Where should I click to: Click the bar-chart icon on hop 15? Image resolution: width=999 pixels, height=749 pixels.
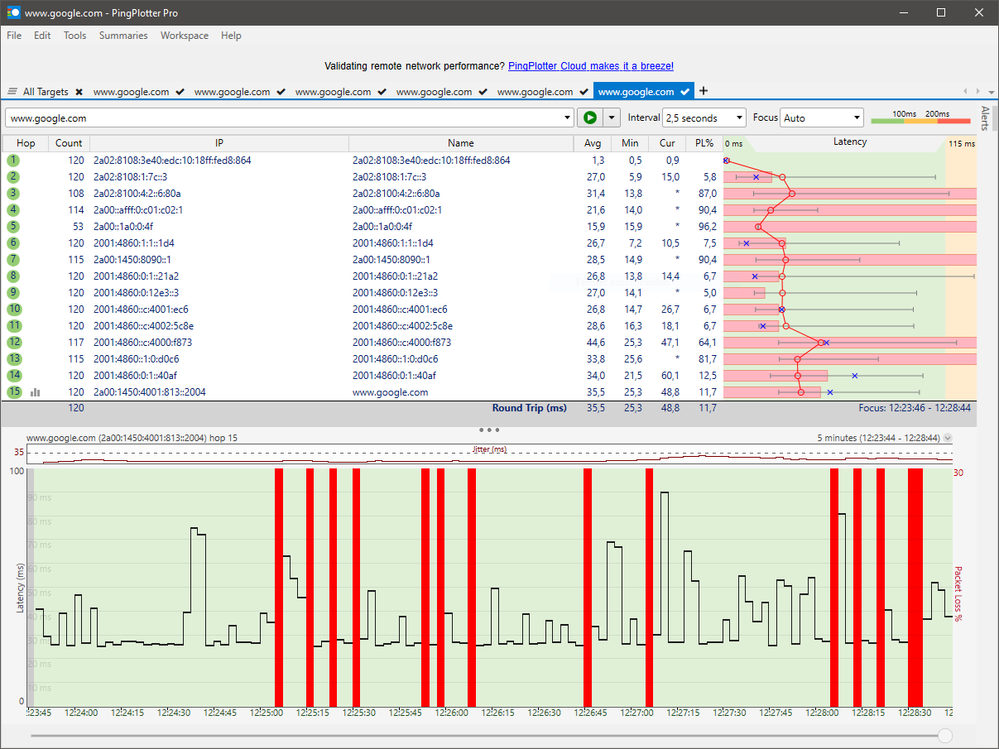[x=37, y=392]
